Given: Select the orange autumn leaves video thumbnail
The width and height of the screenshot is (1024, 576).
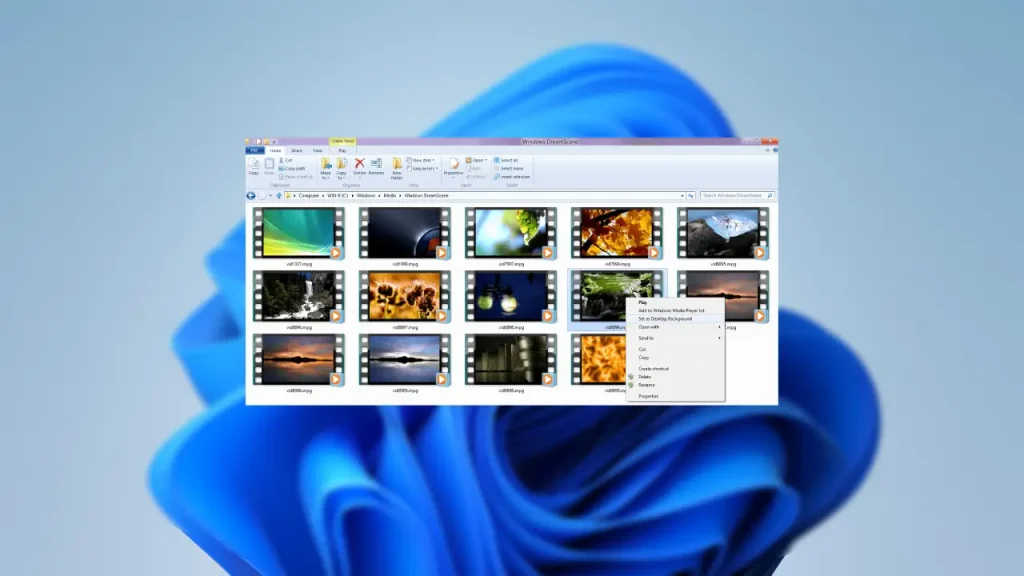Looking at the screenshot, I should 616,233.
